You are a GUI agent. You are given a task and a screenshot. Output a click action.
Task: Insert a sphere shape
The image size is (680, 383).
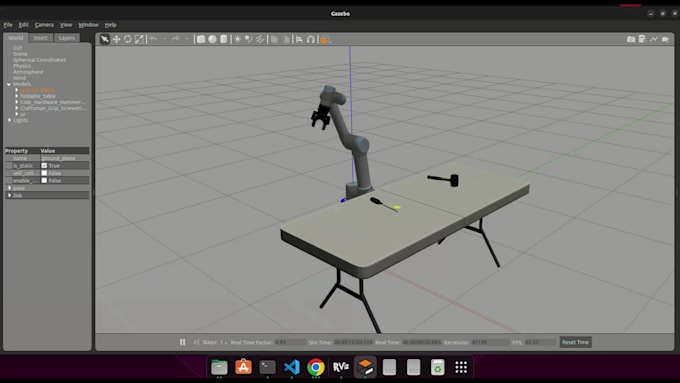click(212, 39)
